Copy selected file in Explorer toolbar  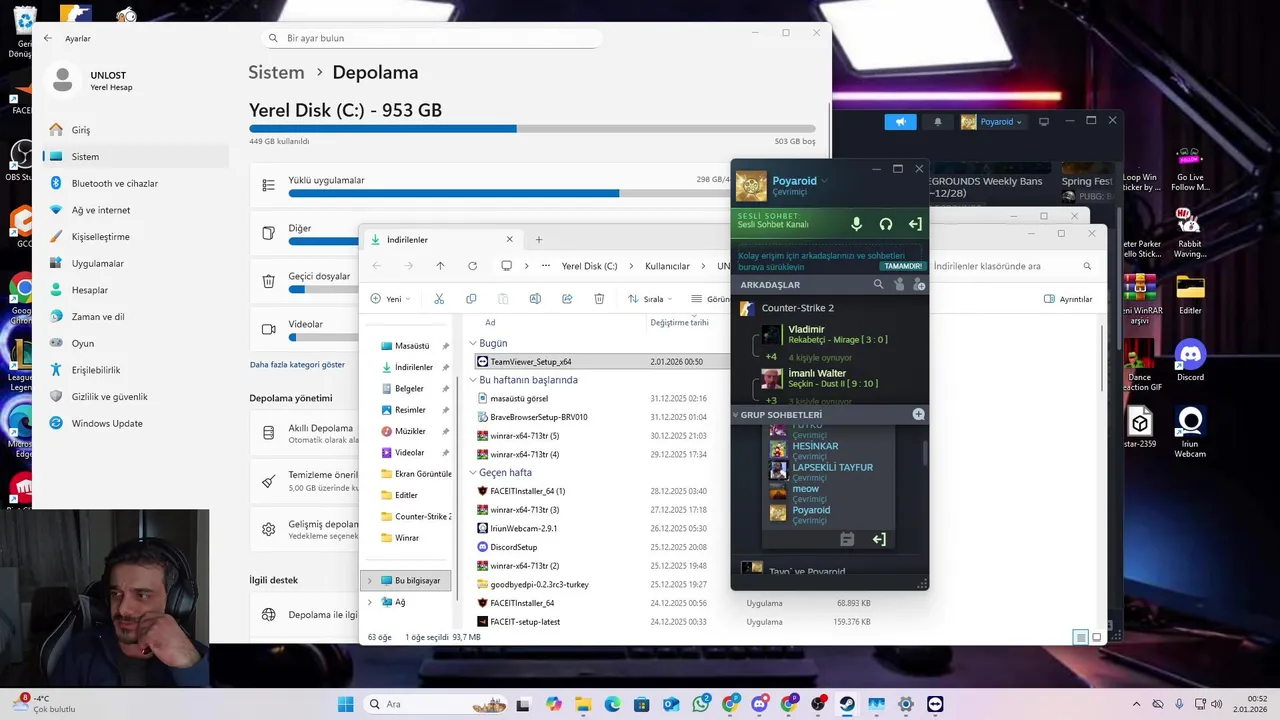coord(471,299)
